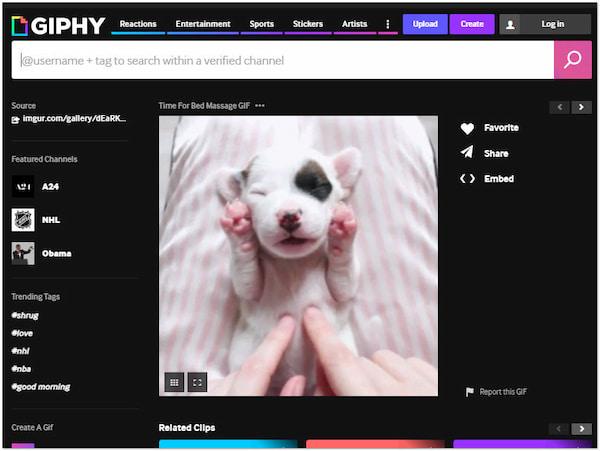Open the Sports category
The image size is (600, 451).
pyautogui.click(x=262, y=24)
